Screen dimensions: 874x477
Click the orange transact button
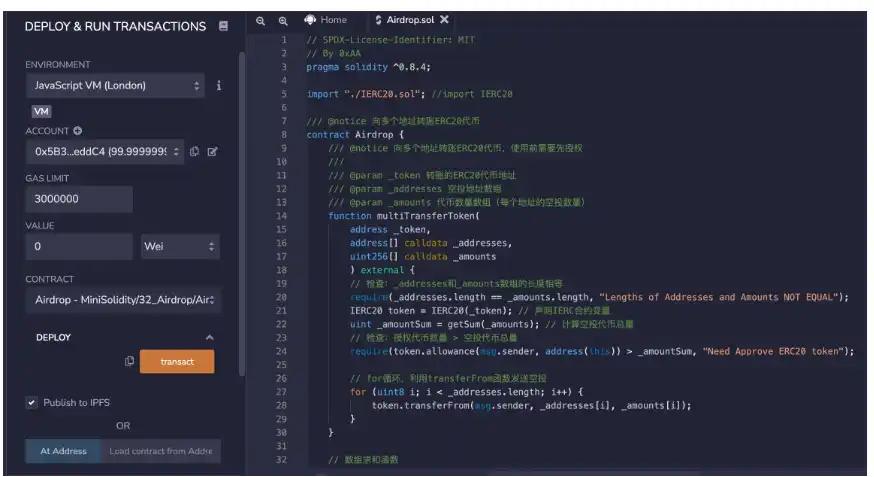click(x=177, y=362)
